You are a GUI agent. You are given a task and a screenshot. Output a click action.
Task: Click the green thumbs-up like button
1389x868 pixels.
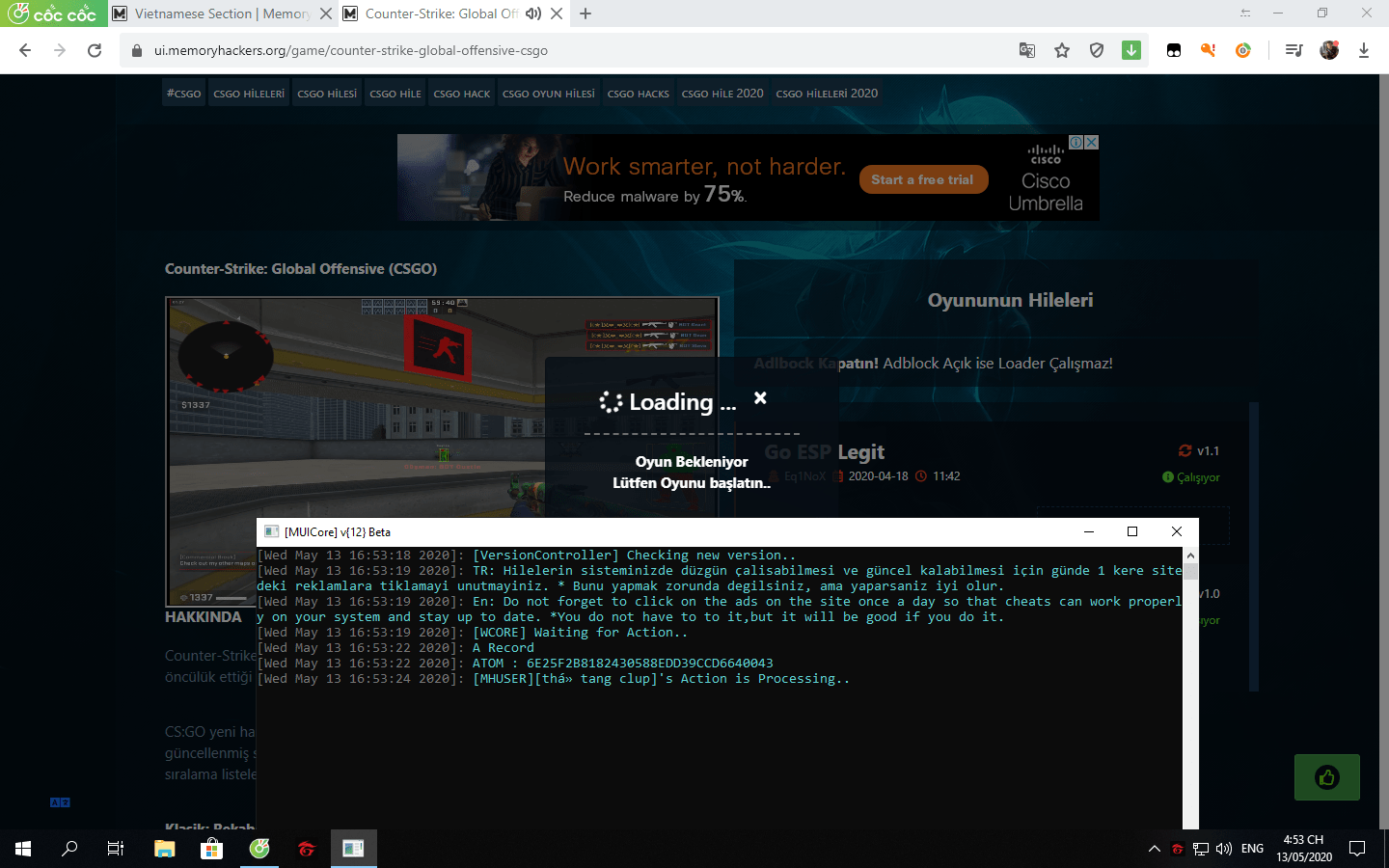tap(1327, 777)
